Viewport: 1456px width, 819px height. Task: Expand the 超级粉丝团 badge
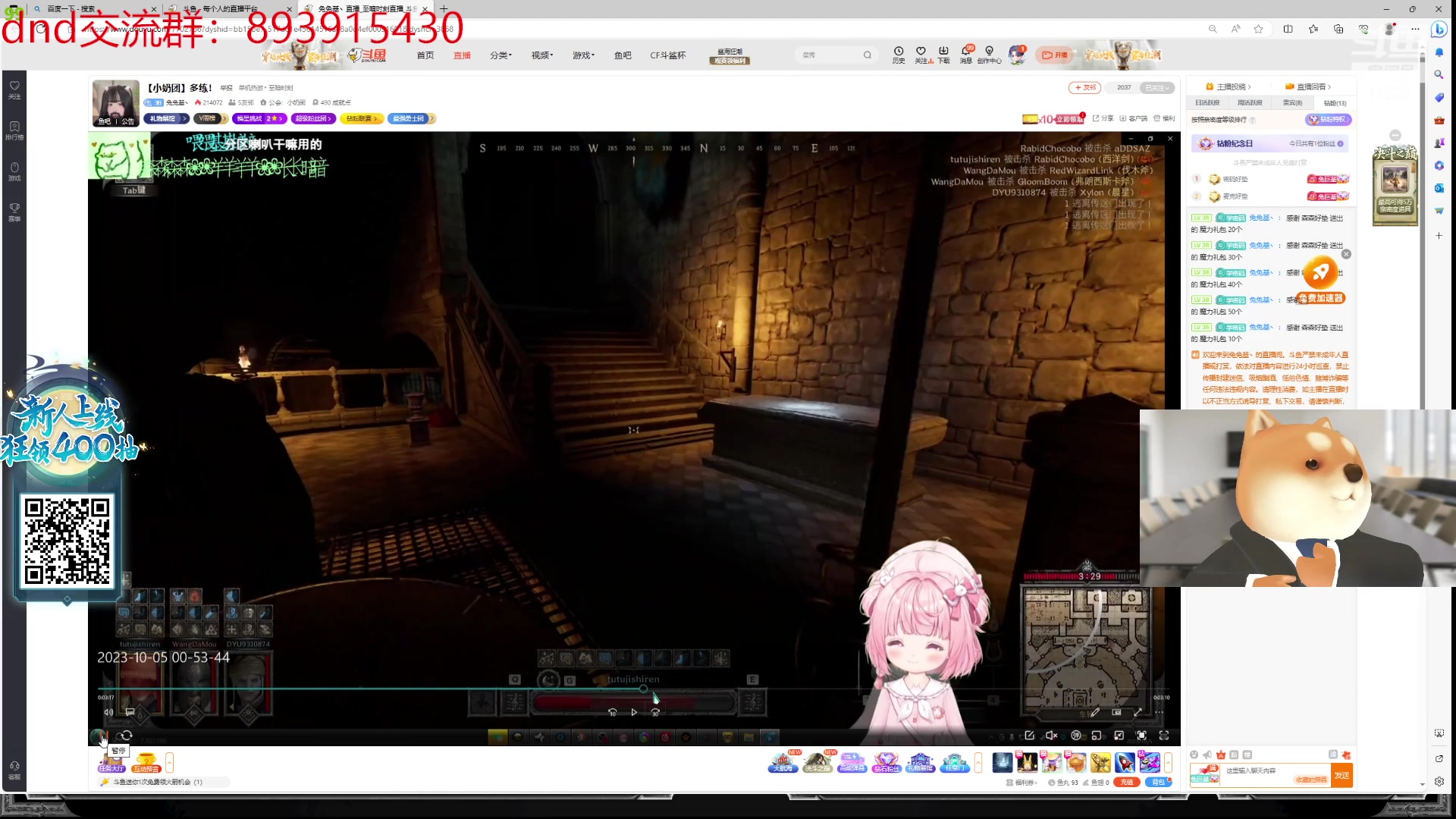(313, 118)
